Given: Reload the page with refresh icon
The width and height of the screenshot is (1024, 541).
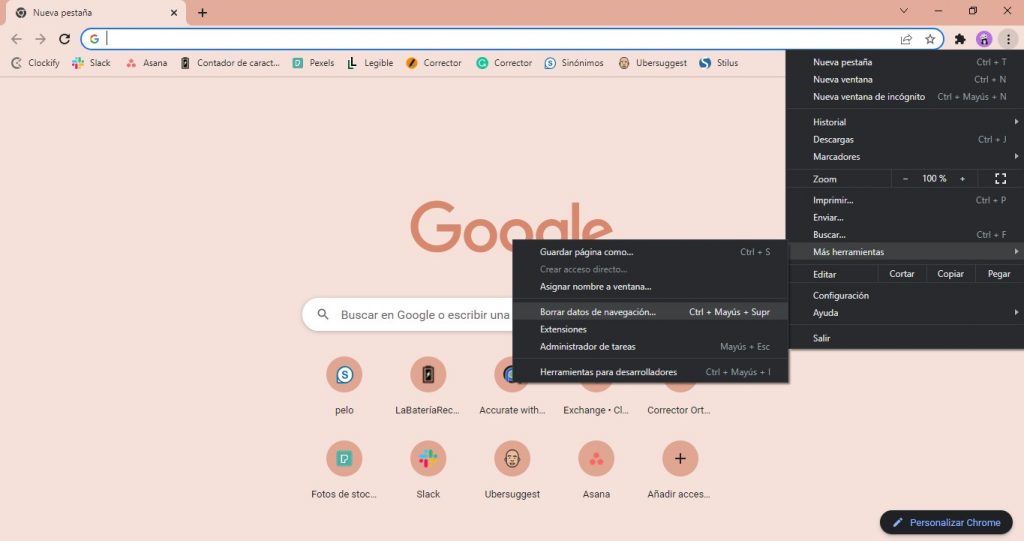Looking at the screenshot, I should pos(64,39).
